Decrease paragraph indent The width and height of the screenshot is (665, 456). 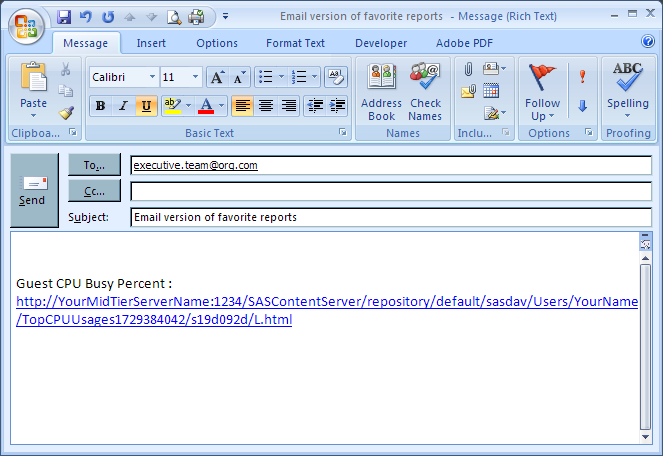pyautogui.click(x=315, y=105)
